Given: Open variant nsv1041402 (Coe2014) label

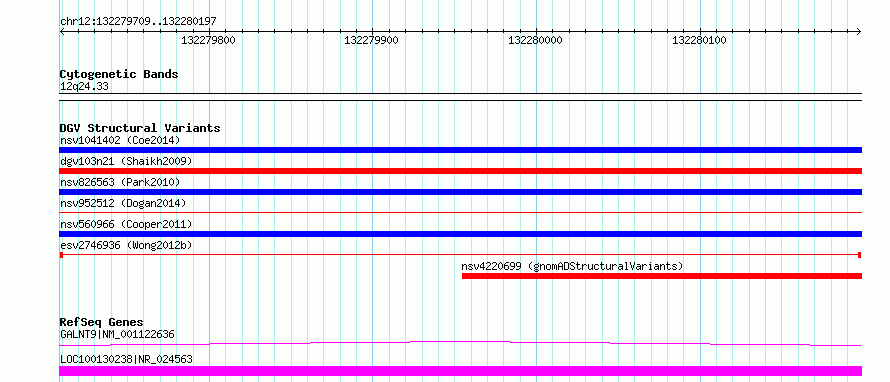Looking at the screenshot, I should click(120, 140).
